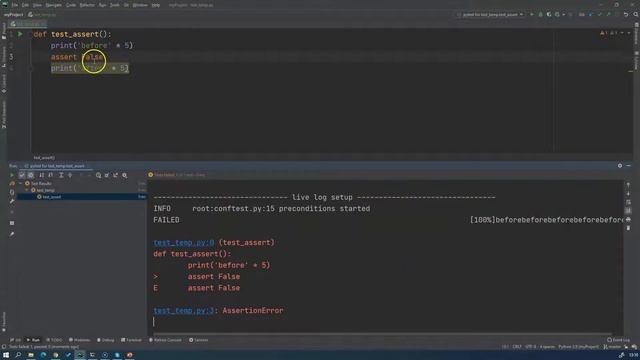Open Event Log in the status bar
640x360 pixels.
click(x=618, y=340)
